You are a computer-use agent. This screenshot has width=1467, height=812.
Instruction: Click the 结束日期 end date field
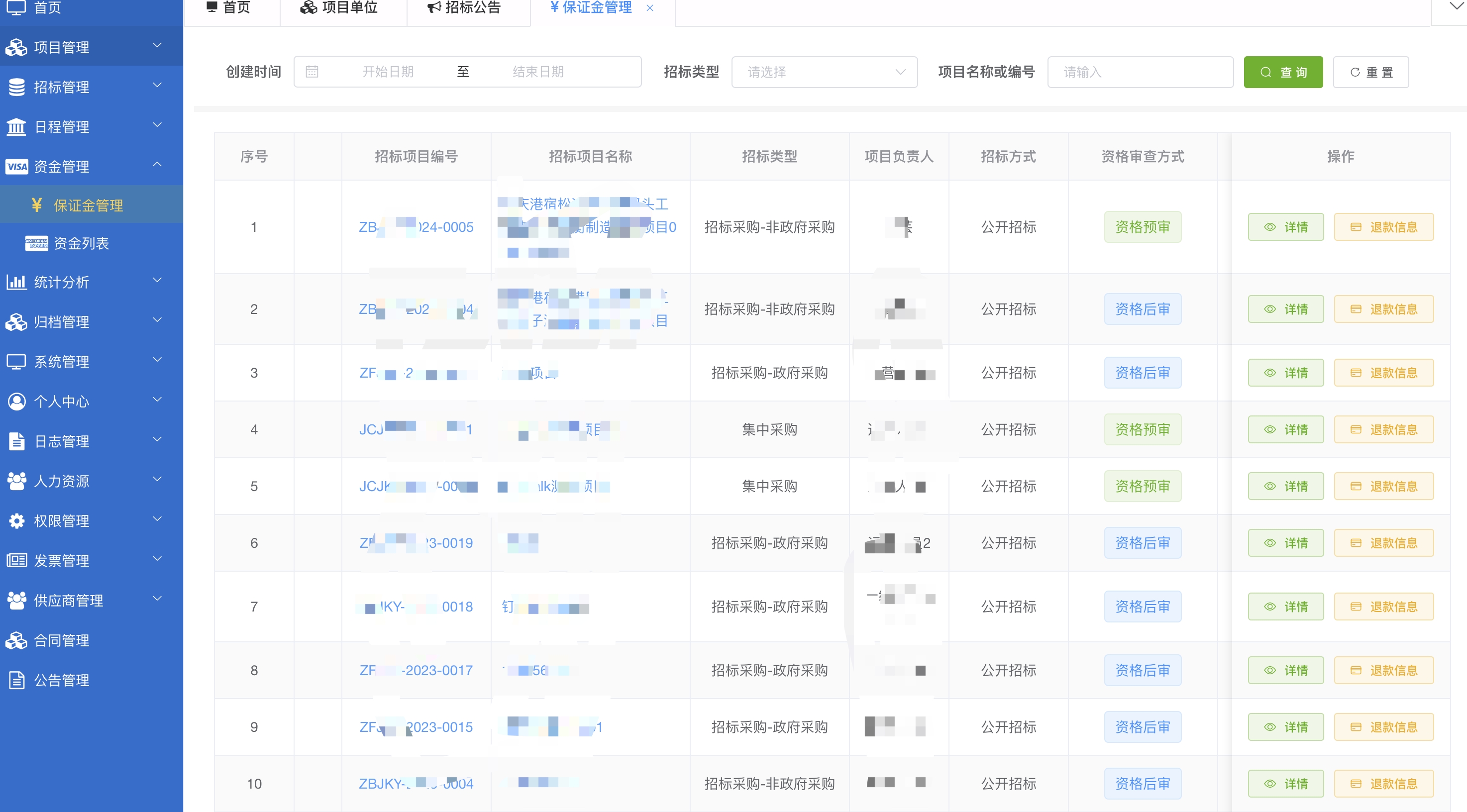coord(538,72)
